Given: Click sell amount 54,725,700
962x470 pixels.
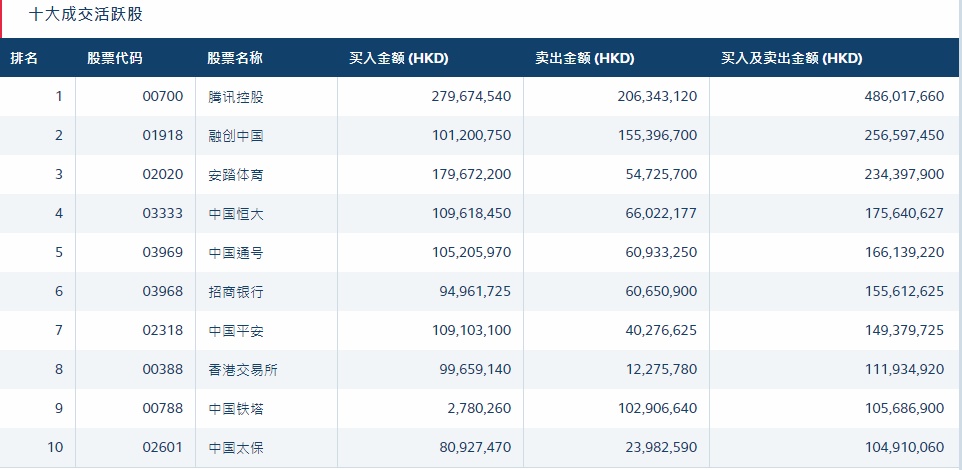Looking at the screenshot, I should pos(661,174).
